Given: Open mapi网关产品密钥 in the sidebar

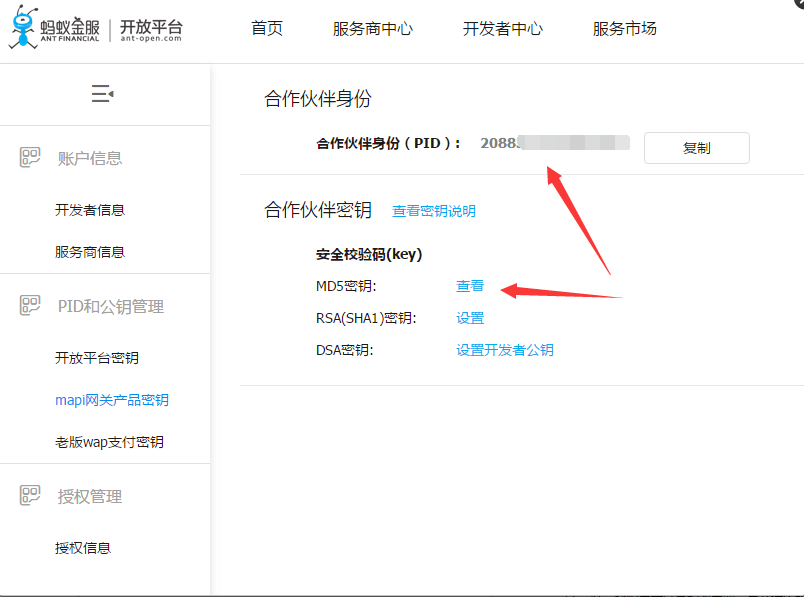Looking at the screenshot, I should point(112,400).
